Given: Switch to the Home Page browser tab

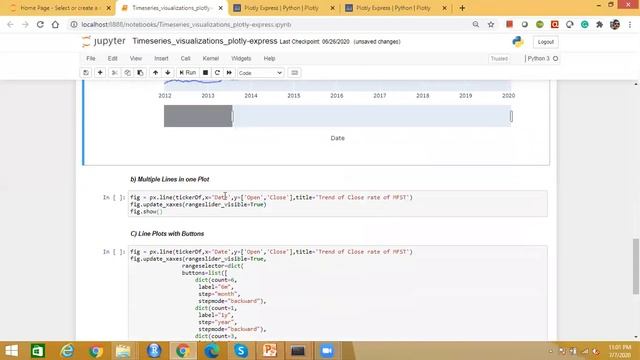Looking at the screenshot, I should [x=60, y=8].
